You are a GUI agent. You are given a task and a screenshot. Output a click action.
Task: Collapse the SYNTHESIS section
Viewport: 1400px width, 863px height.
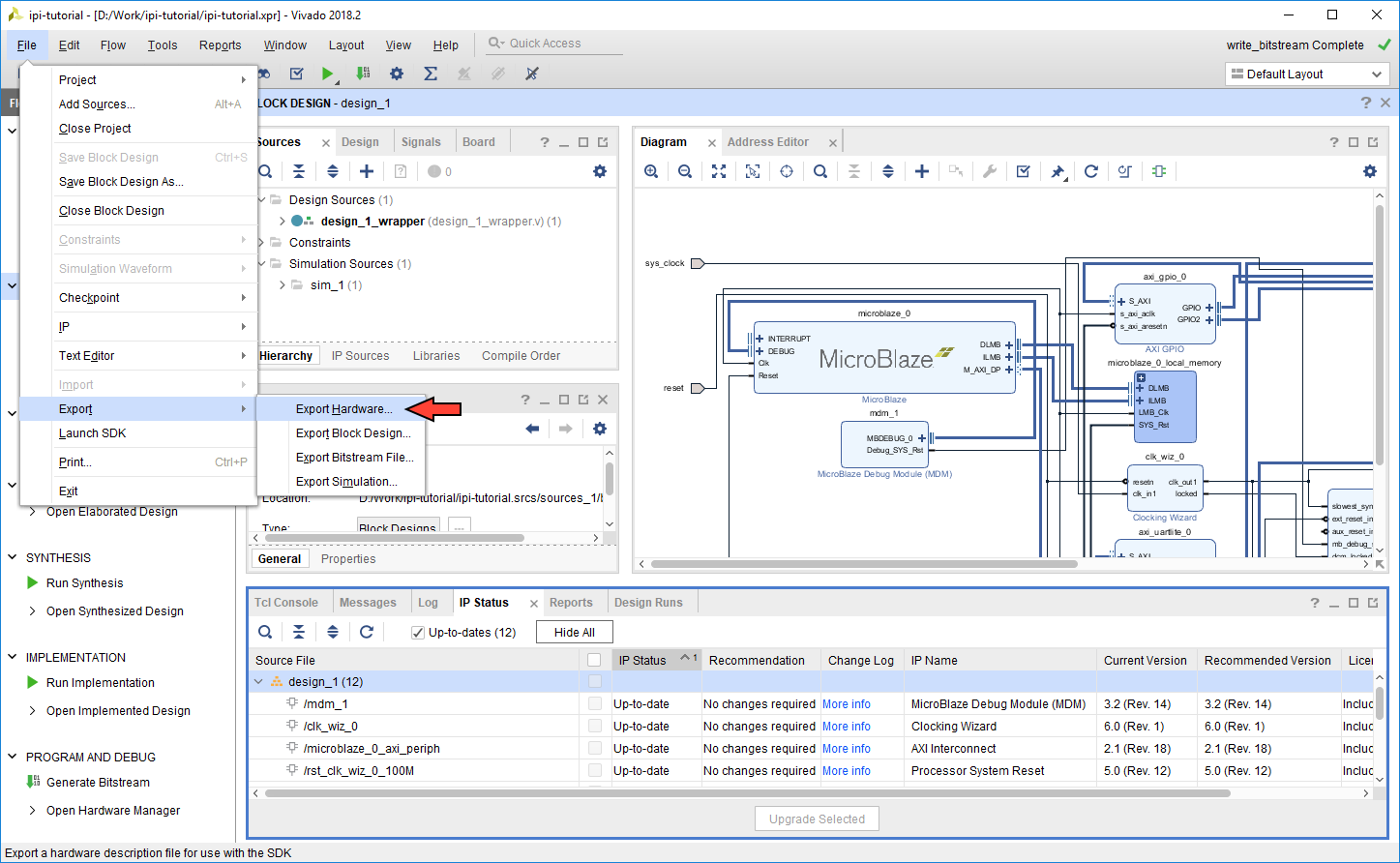click(x=13, y=557)
